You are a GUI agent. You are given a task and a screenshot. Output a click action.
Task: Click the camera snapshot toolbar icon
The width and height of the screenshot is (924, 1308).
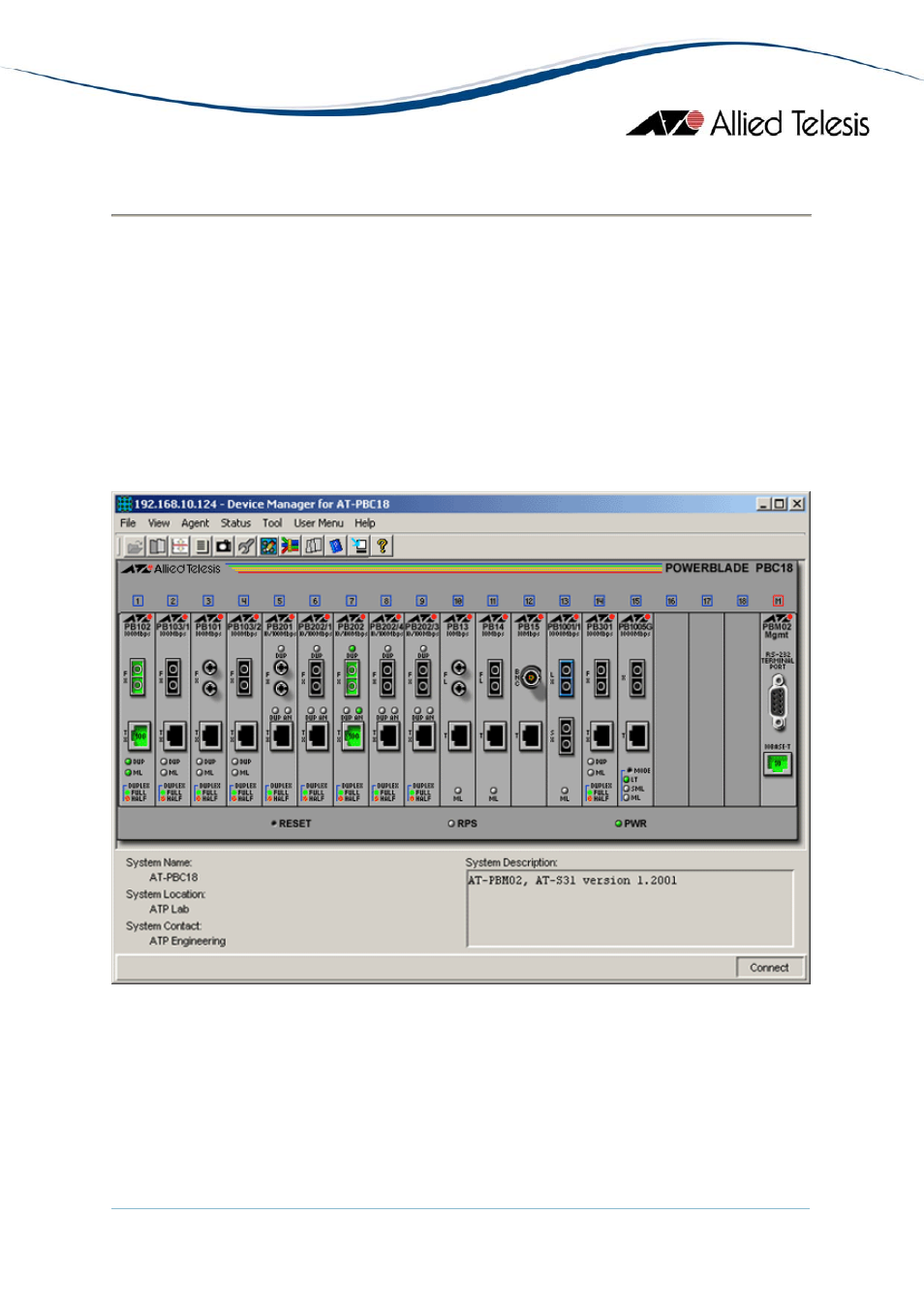click(224, 546)
